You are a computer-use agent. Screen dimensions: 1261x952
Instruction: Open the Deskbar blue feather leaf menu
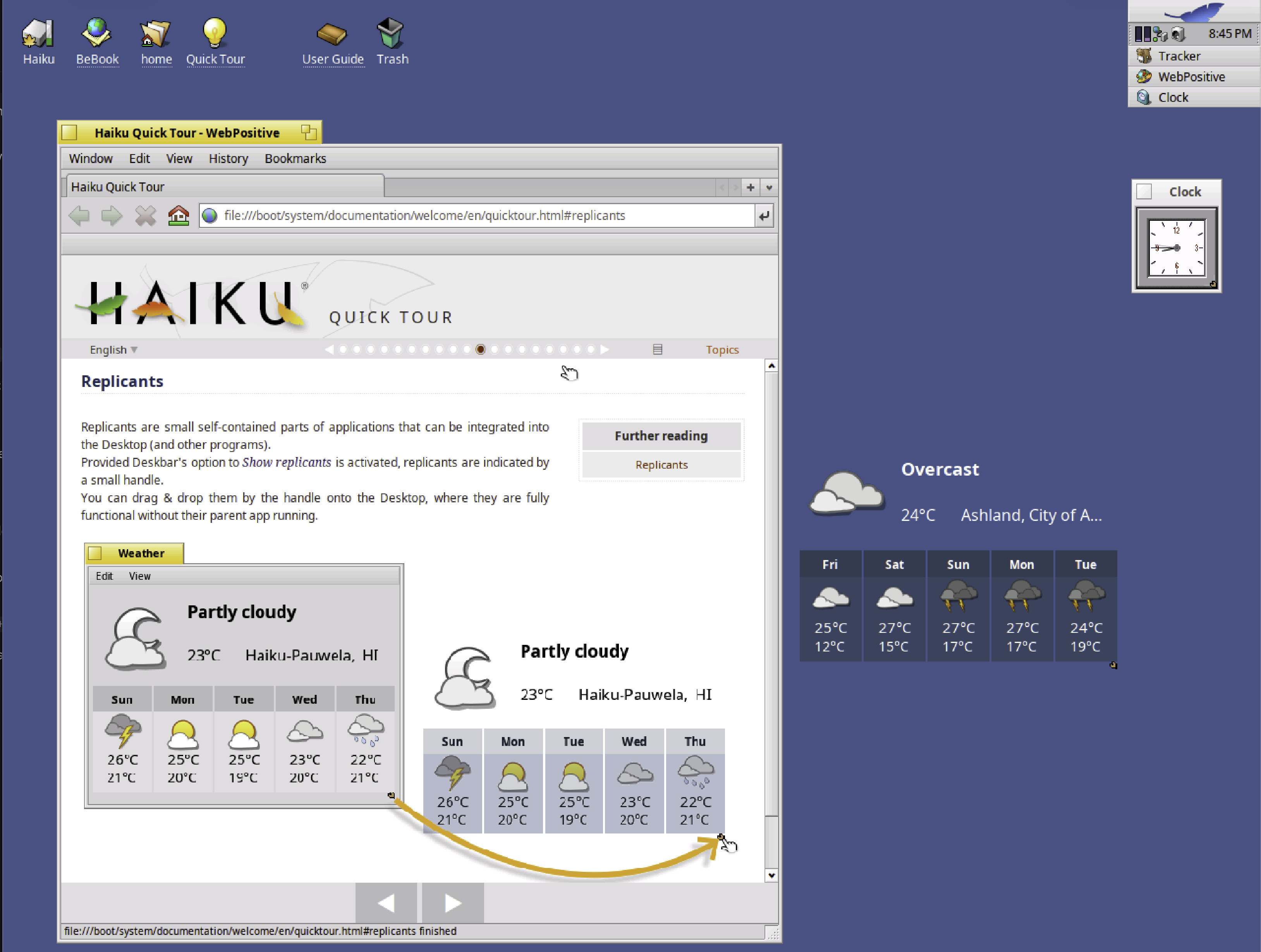1195,11
